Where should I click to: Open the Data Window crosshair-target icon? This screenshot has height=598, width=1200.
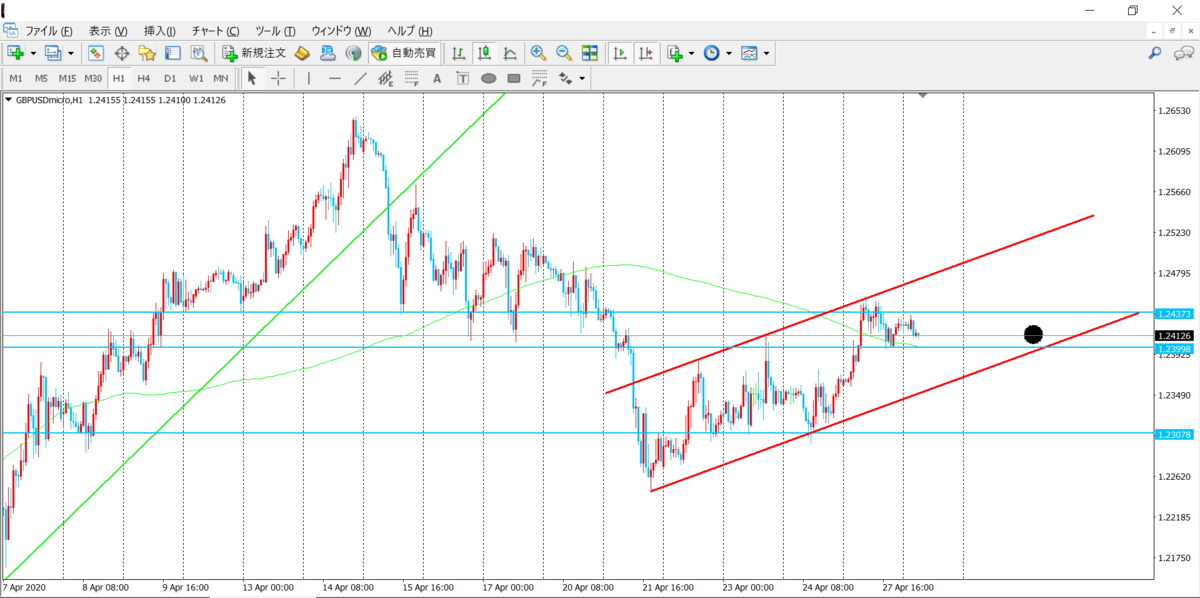coord(122,53)
